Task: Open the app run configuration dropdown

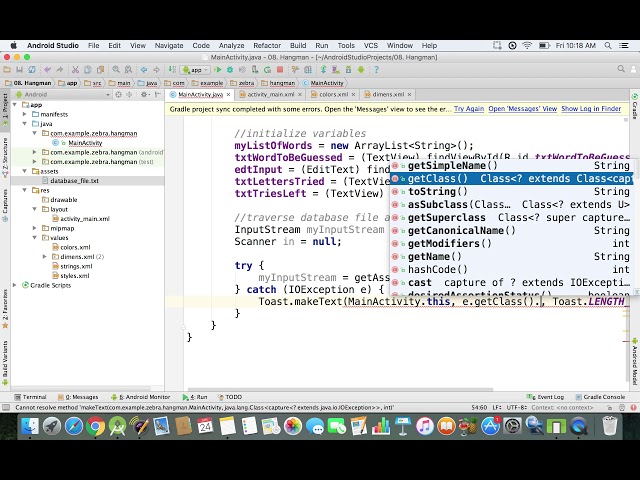Action: (x=196, y=70)
